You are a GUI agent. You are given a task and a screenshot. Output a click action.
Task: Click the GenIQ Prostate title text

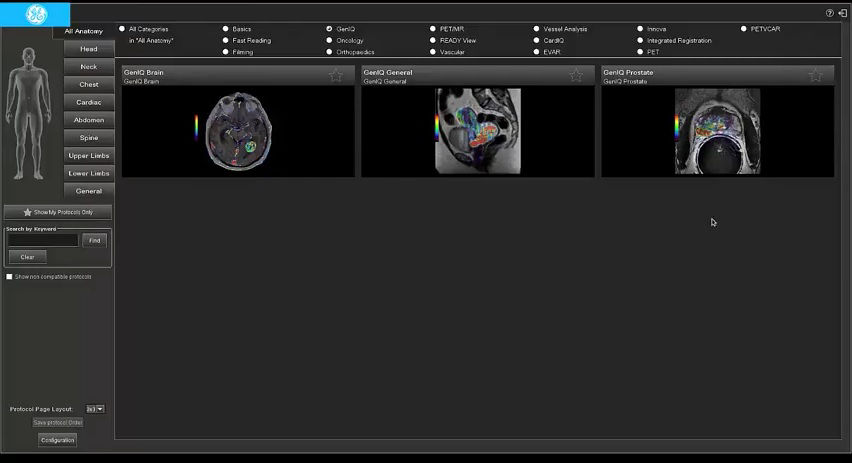(628, 72)
